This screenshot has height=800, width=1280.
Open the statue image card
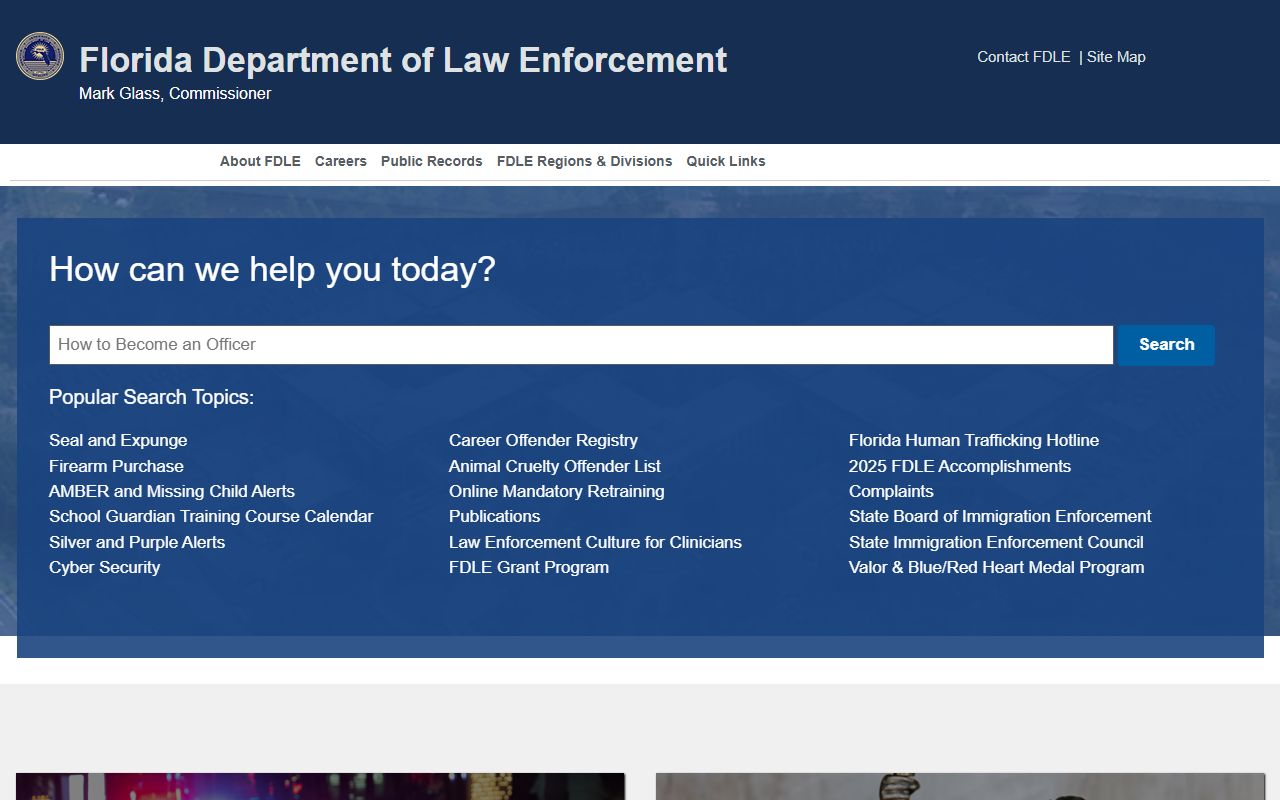(960, 786)
